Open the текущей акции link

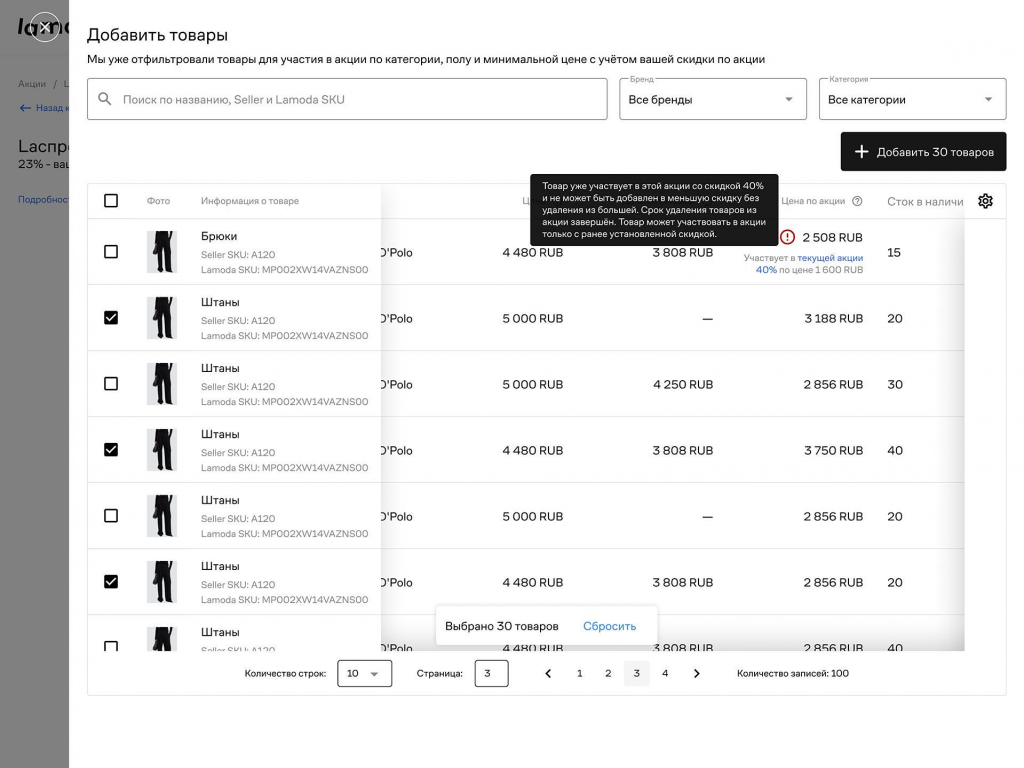tap(830, 258)
